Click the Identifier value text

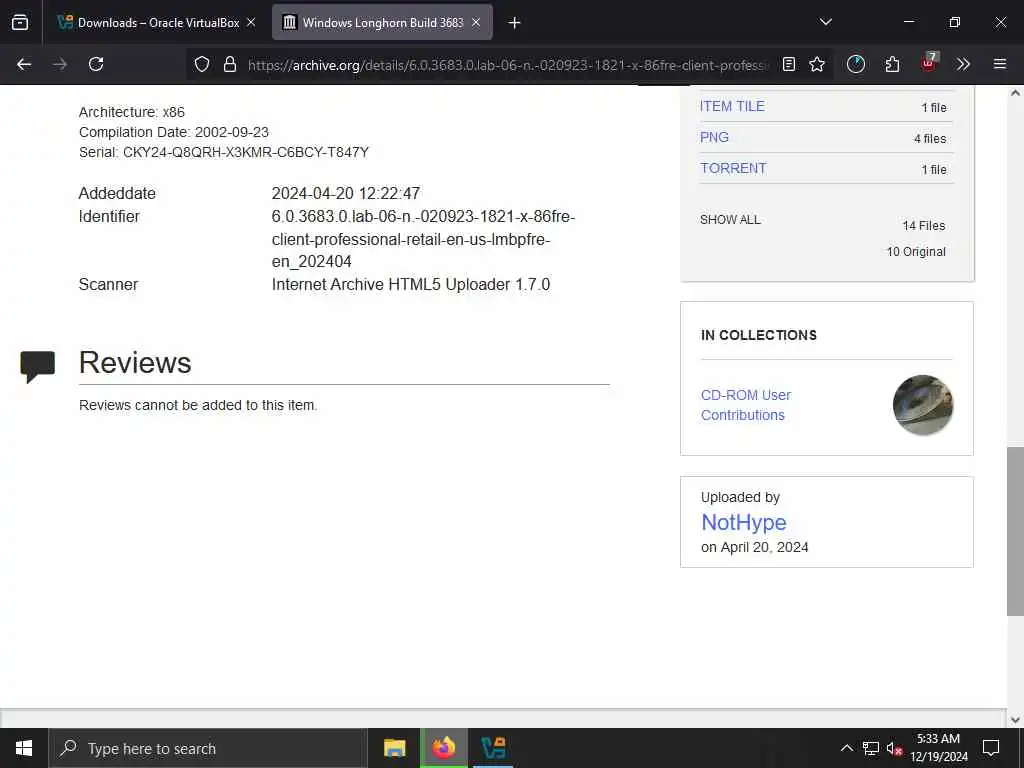pyautogui.click(x=423, y=239)
